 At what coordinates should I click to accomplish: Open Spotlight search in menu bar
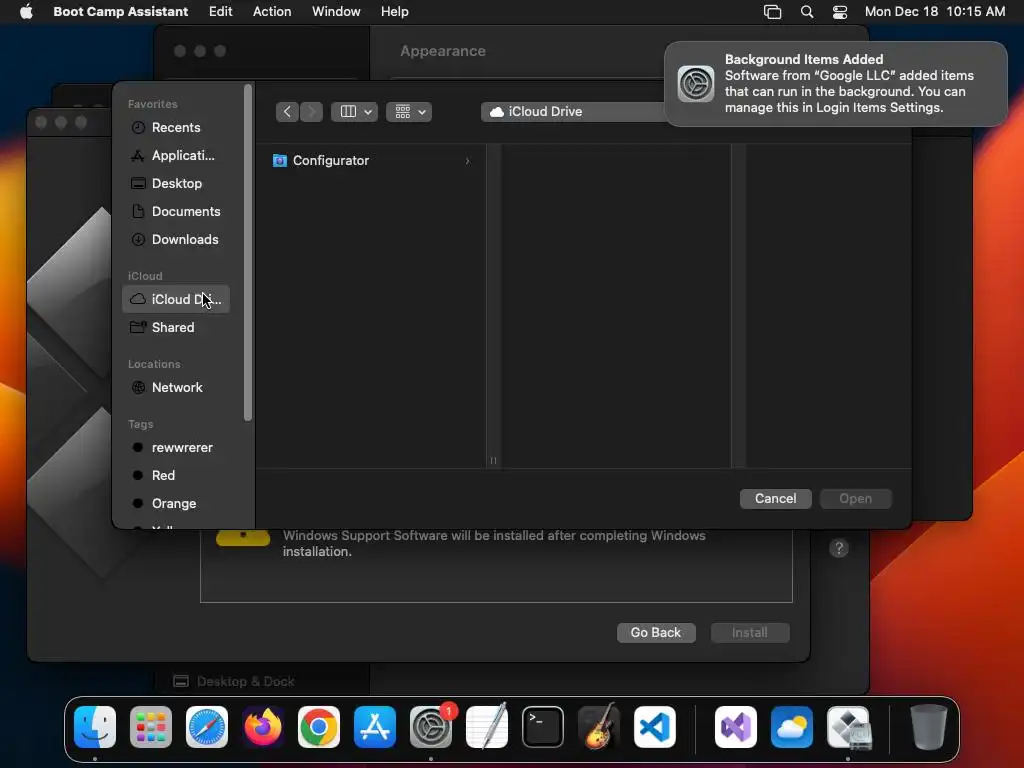pos(807,12)
